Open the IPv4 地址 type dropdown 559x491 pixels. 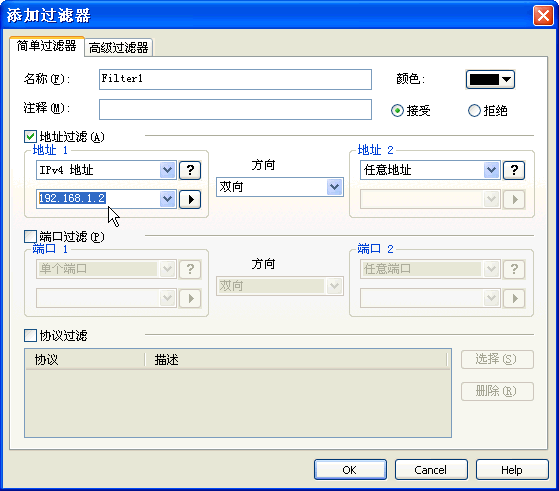tap(167, 170)
